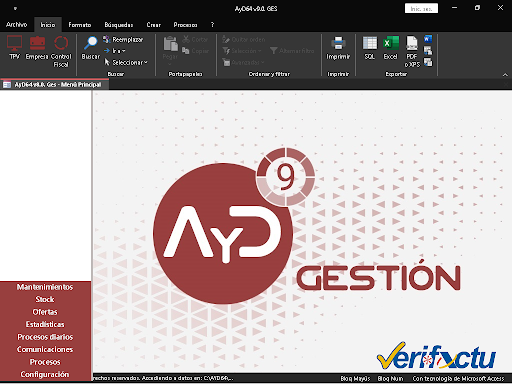The image size is (512, 384).
Task: Export to PDF or XPS
Action: 412,51
